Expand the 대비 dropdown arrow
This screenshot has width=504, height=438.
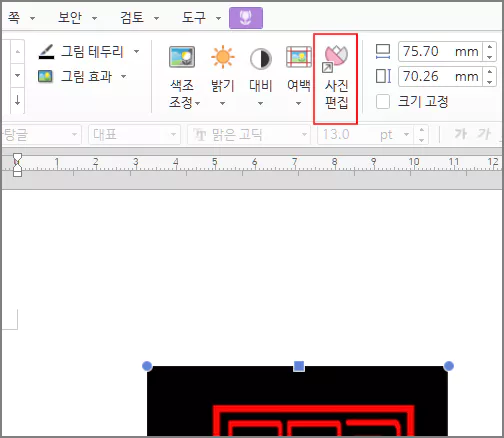pyautogui.click(x=261, y=103)
